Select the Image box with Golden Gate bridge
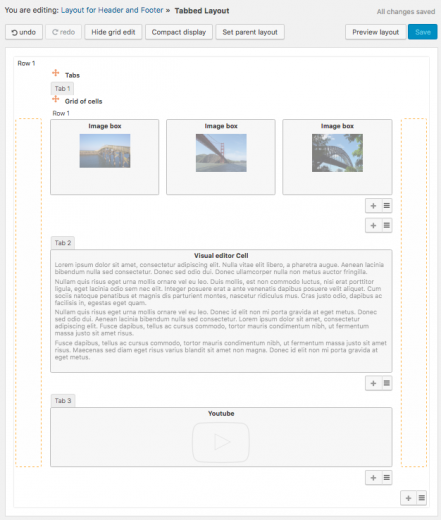The image size is (441, 520). (221, 157)
